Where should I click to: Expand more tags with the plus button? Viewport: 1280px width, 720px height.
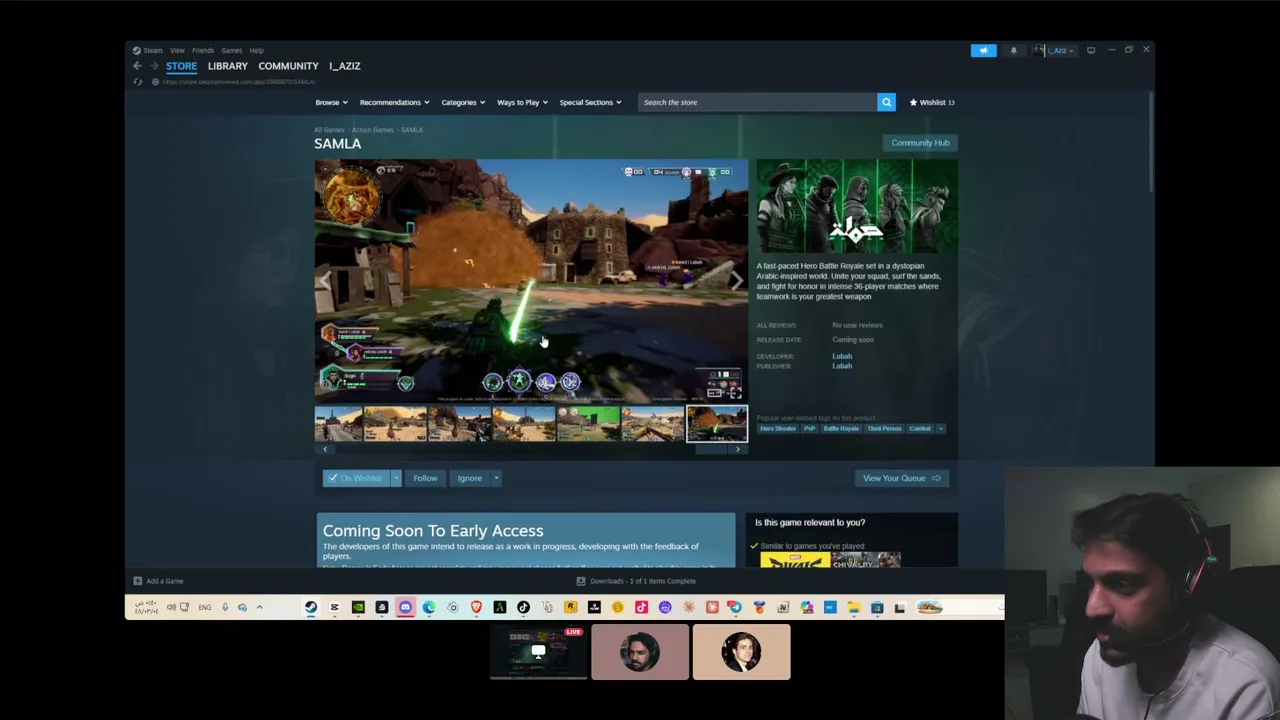(x=940, y=429)
